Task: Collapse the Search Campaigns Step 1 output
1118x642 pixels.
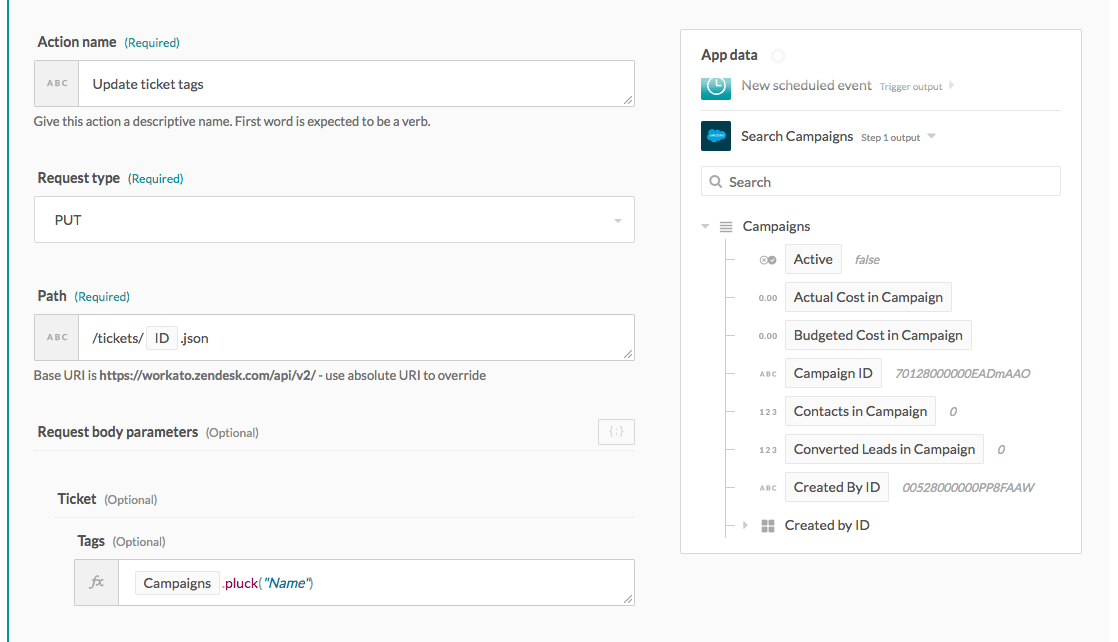Action: coord(932,136)
